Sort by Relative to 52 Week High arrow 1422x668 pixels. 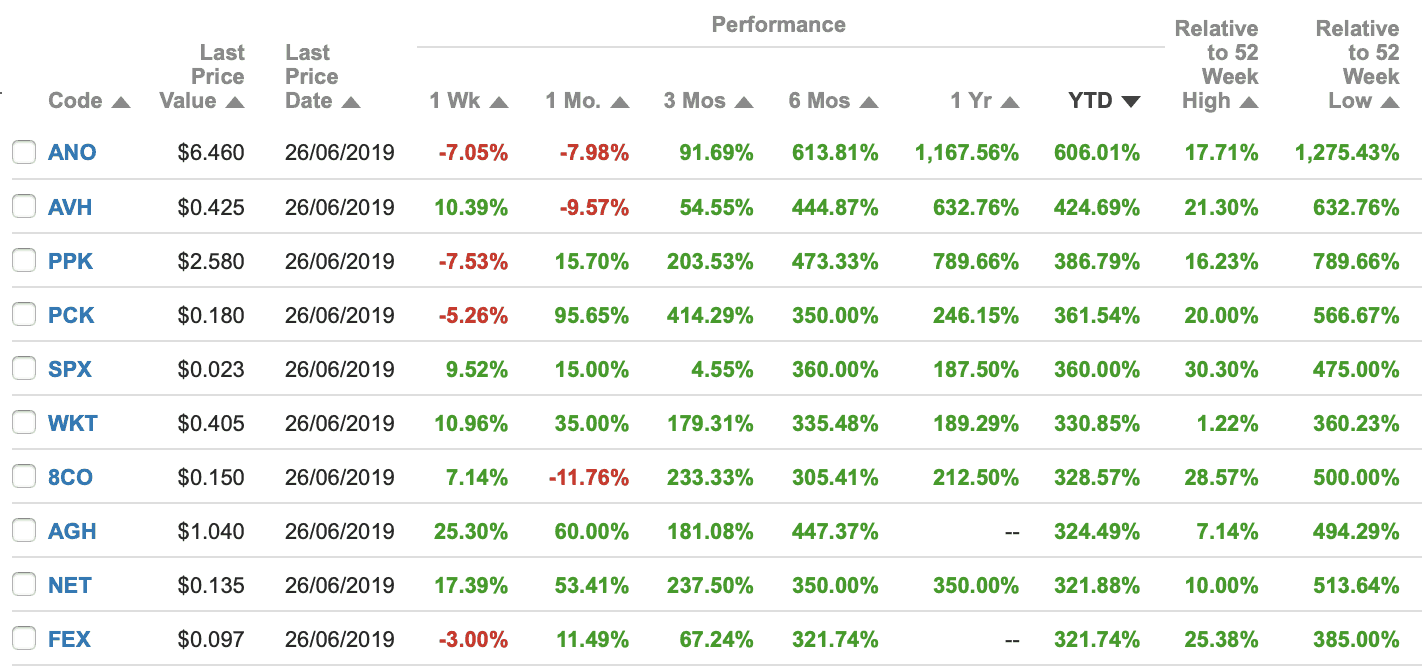1248,102
